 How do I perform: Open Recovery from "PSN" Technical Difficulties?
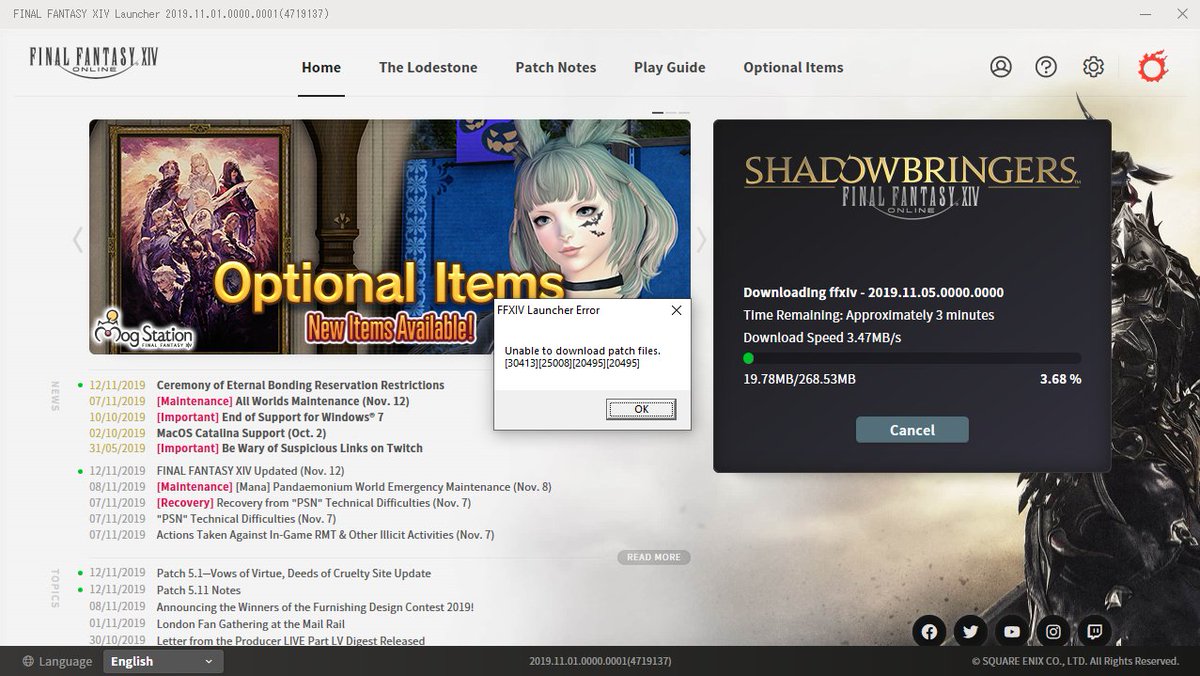point(314,503)
